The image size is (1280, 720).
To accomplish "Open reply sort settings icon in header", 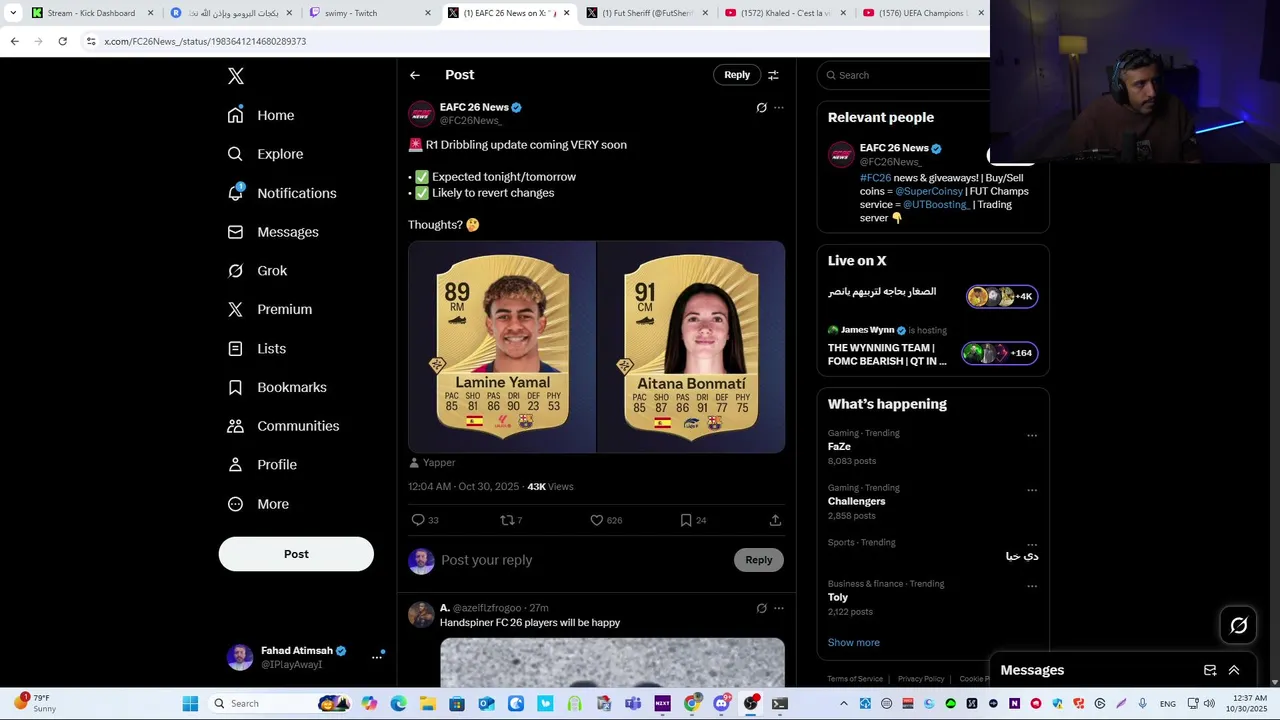I will (773, 75).
